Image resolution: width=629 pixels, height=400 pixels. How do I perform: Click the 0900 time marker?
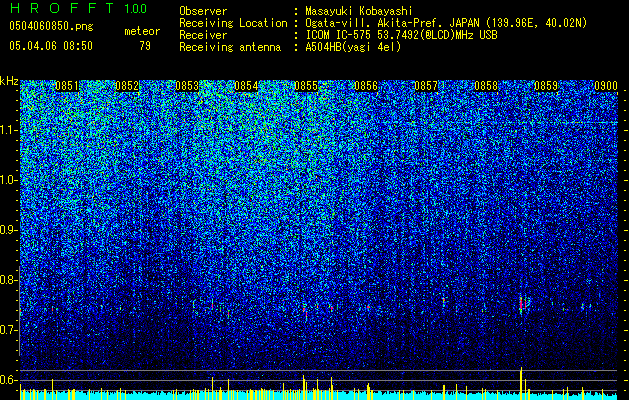[x=606, y=86]
